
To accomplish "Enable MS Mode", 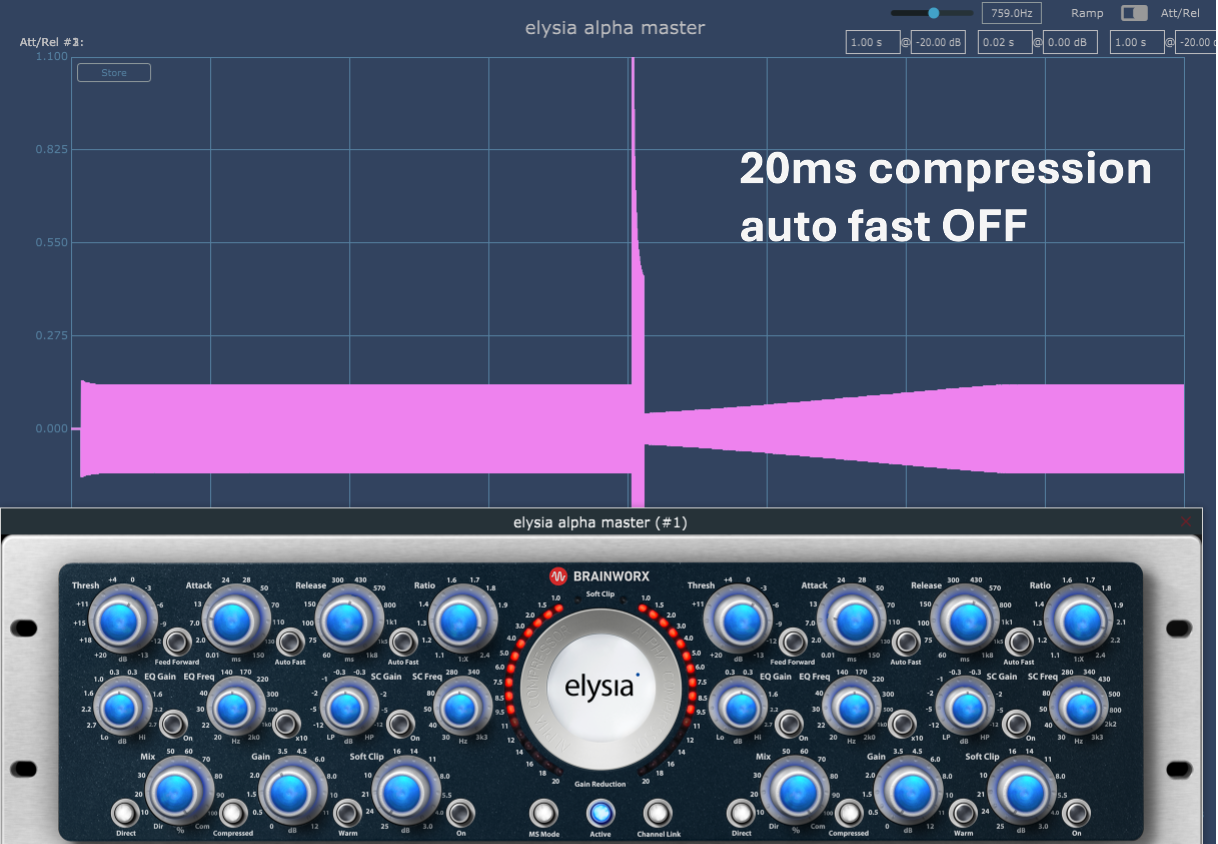I will [x=544, y=812].
